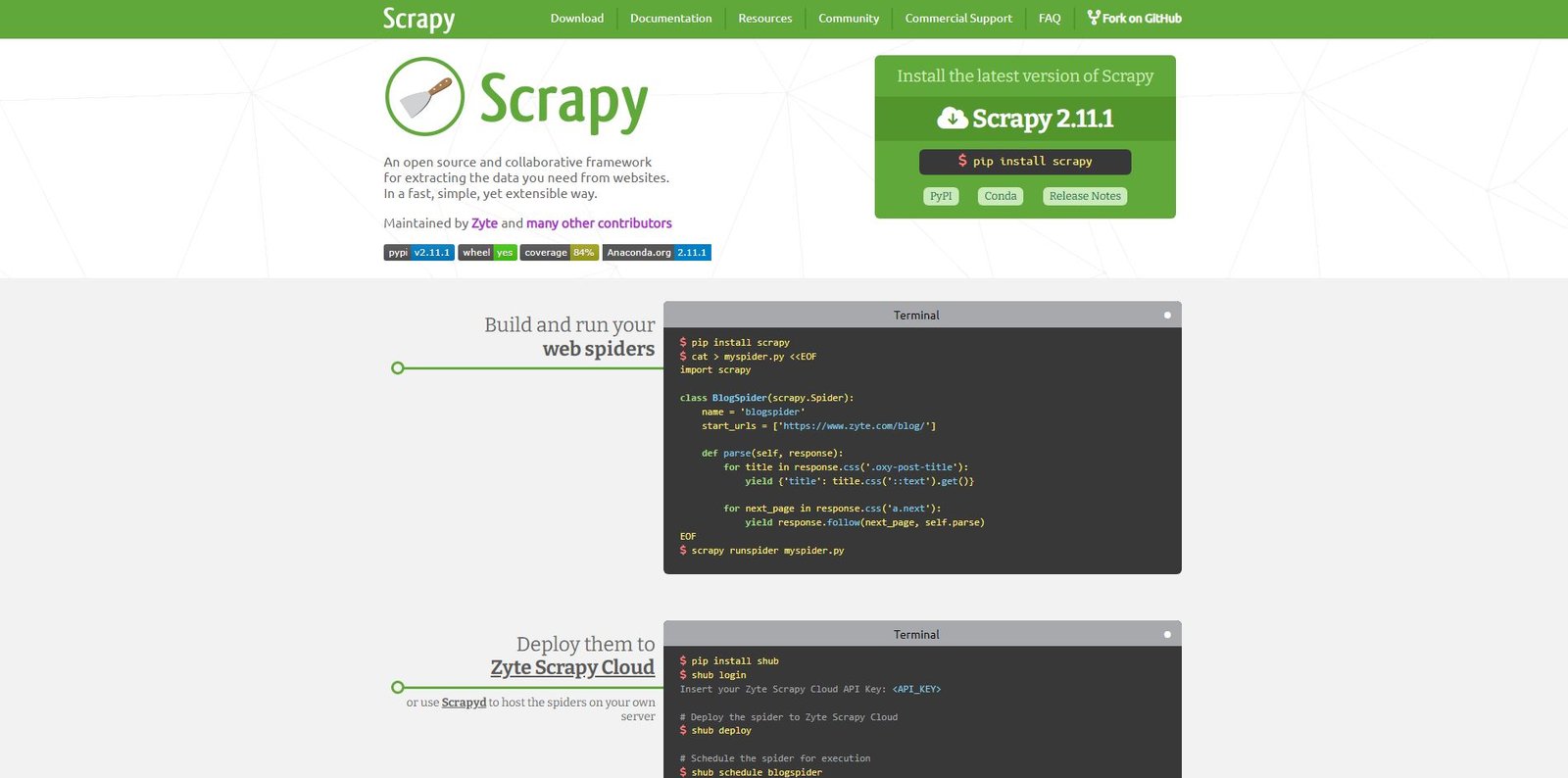Screen dimensions: 1568x778
Task: Click the circle marker under 'web spiders' heading
Action: pyautogui.click(x=397, y=368)
